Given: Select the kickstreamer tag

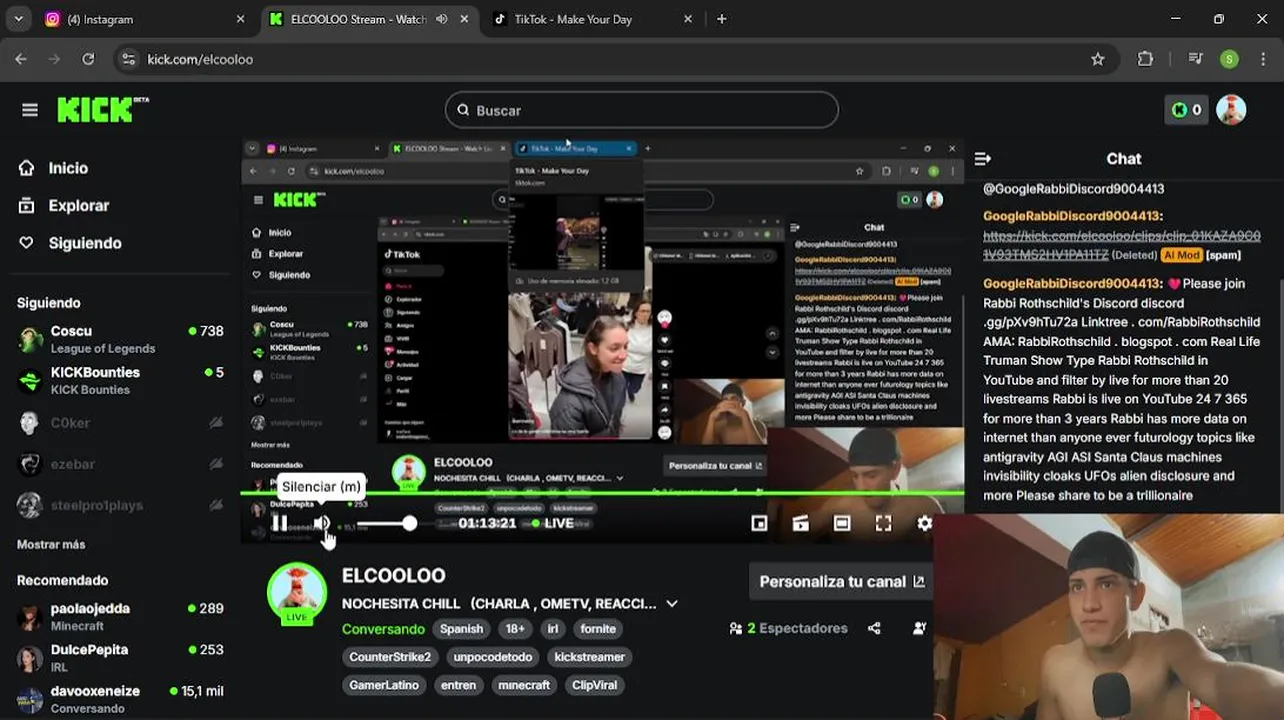Looking at the screenshot, I should pyautogui.click(x=590, y=657).
